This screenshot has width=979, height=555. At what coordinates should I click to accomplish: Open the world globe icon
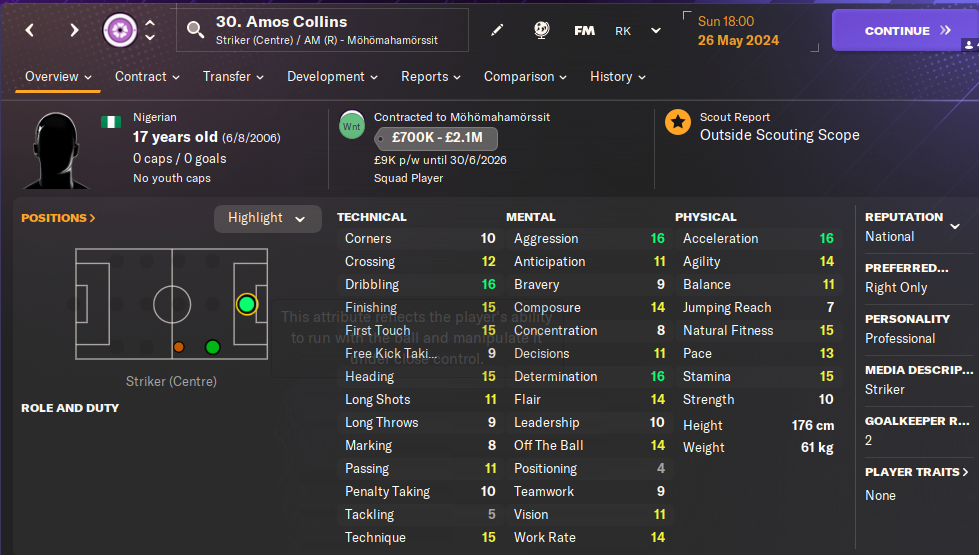541,30
